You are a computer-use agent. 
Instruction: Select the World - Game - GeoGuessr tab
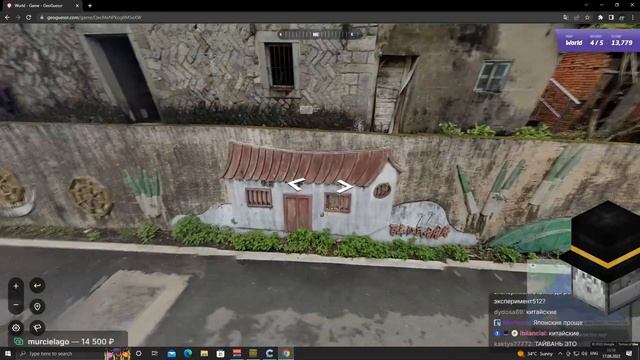[41, 6]
